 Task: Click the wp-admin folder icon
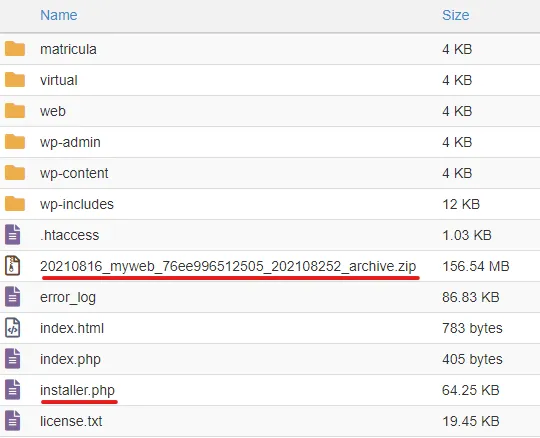pos(14,142)
